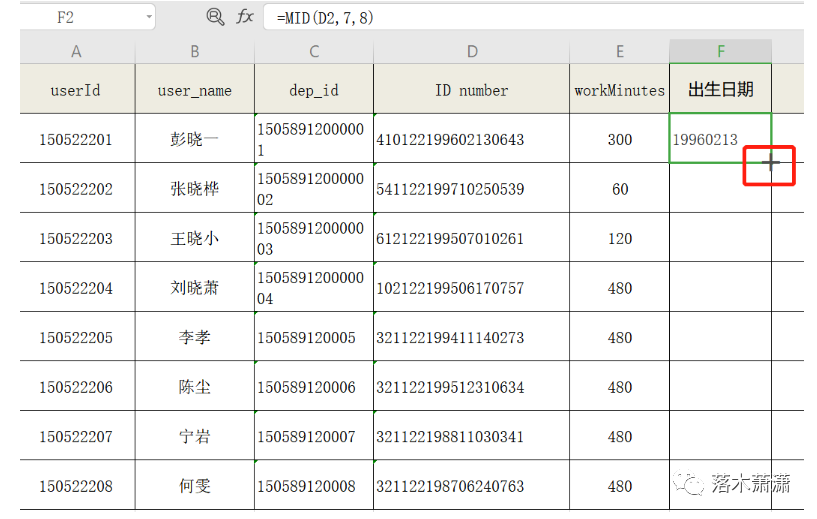The width and height of the screenshot is (817, 519).
Task: Click the name cell 李孝
Action: [195, 337]
